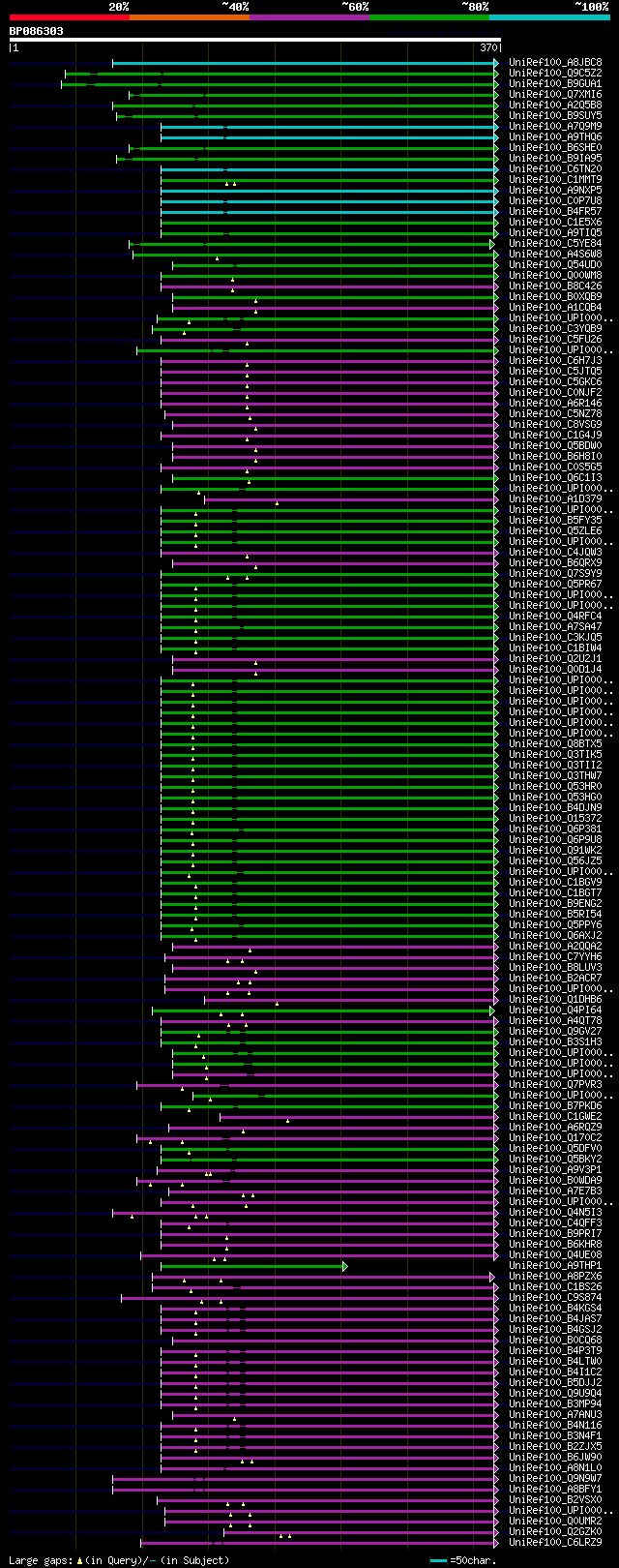Click hit label UniRef100_Q54UD0
This screenshot has height=1568, width=619.
pyautogui.click(x=555, y=265)
